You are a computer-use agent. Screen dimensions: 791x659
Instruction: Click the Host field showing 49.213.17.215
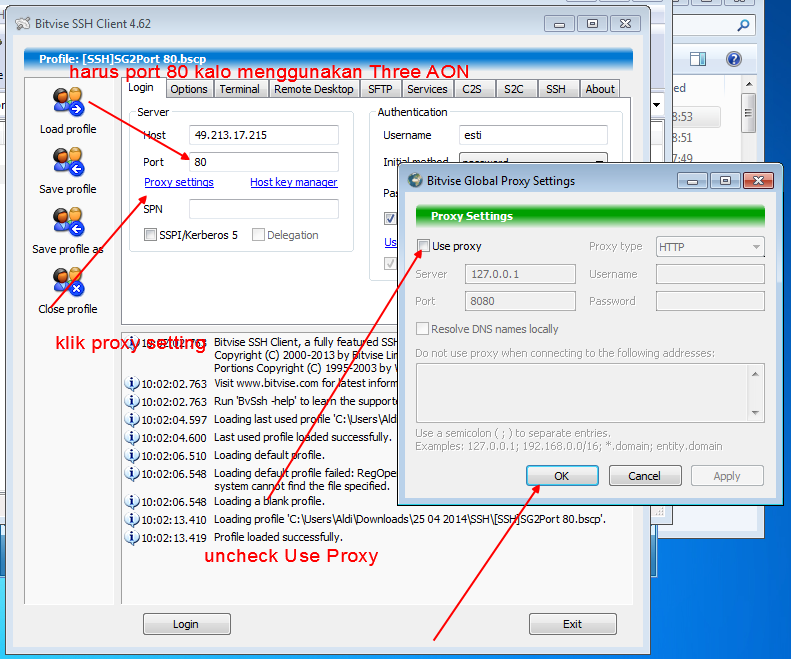tap(264, 135)
